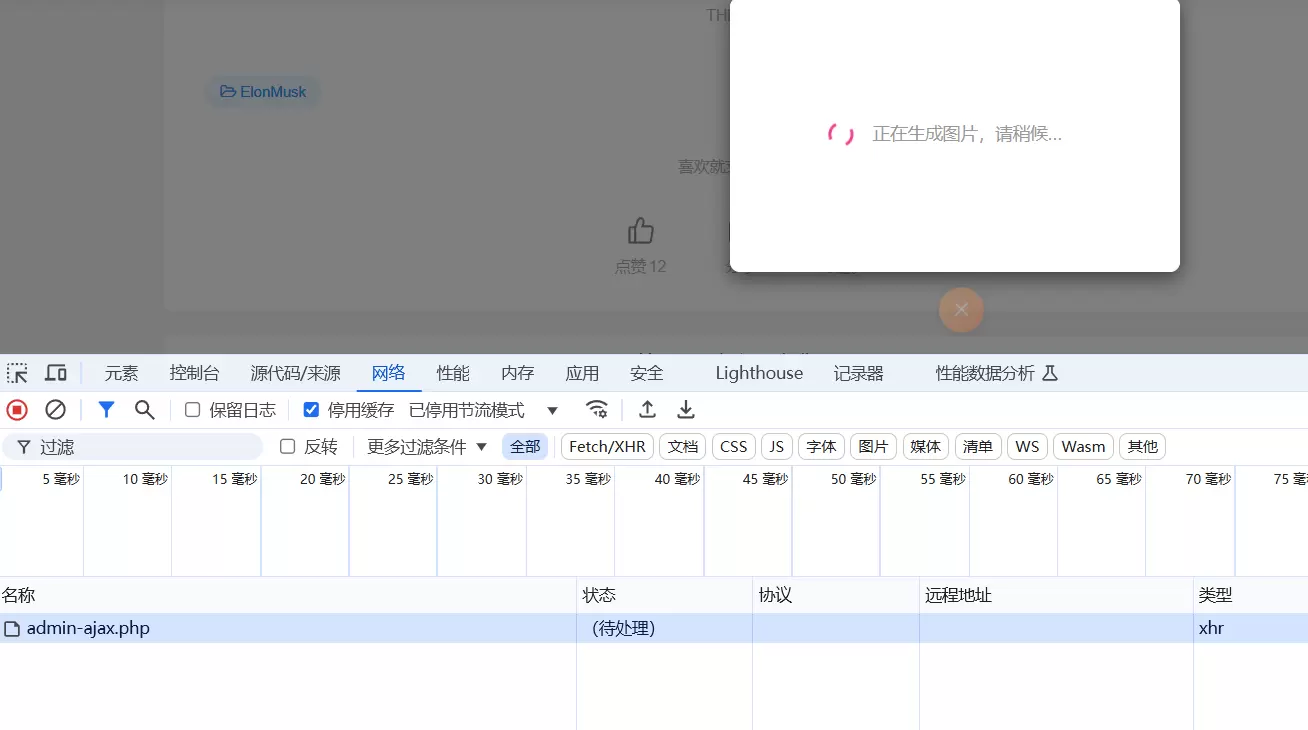Uncheck the 停用缓存 checkbox
The image size is (1308, 730).
coord(311,410)
